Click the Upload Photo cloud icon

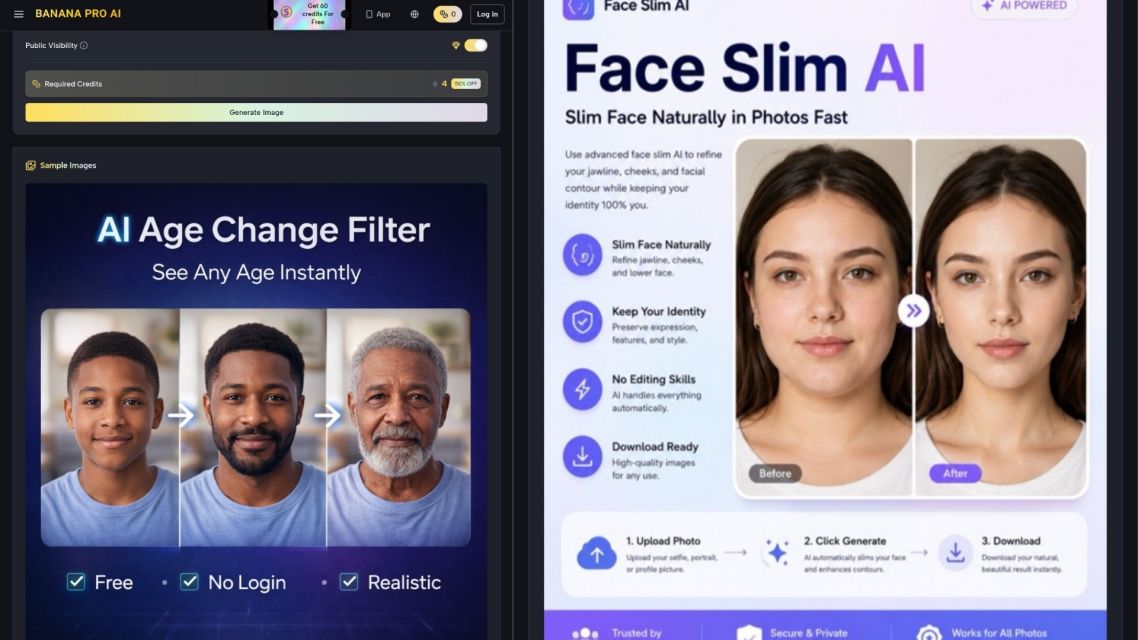point(597,554)
